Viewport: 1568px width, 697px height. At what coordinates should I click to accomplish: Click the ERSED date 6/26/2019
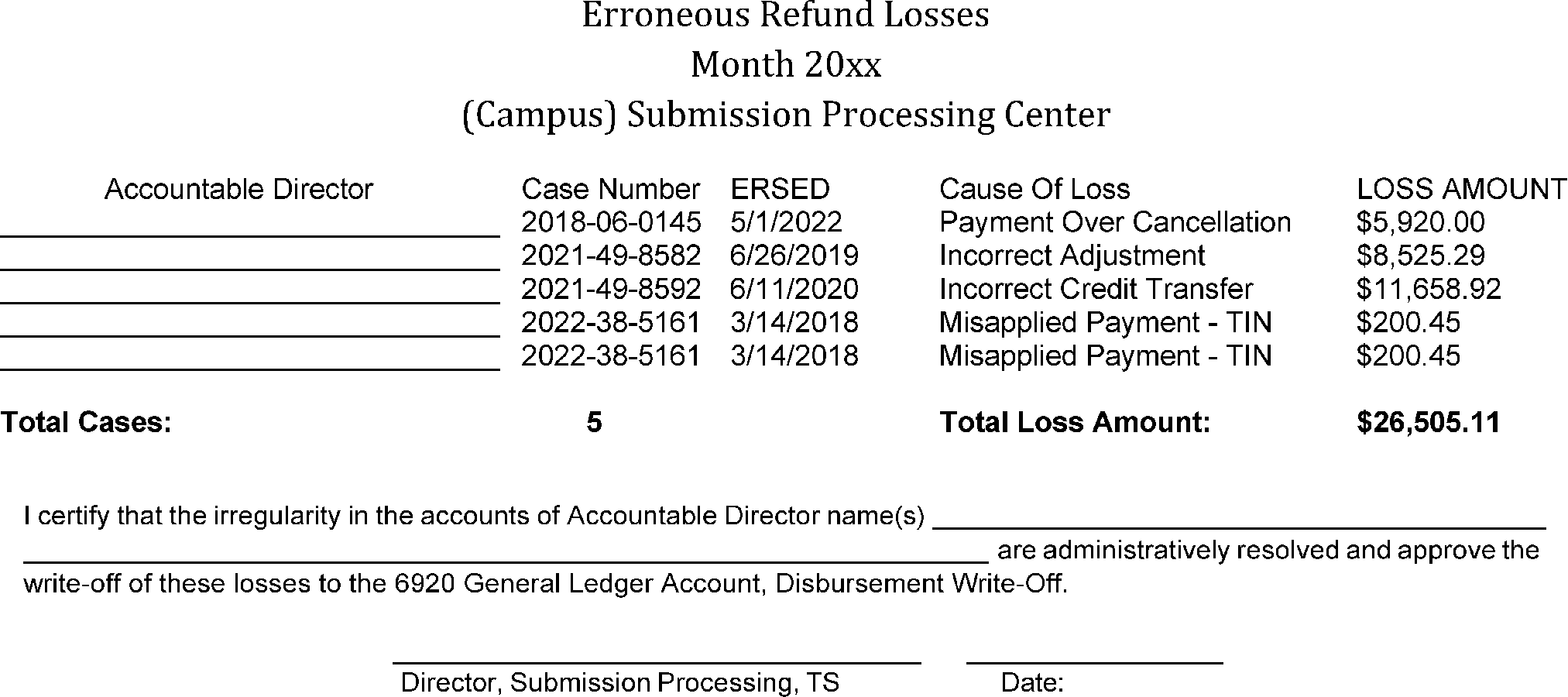(794, 256)
